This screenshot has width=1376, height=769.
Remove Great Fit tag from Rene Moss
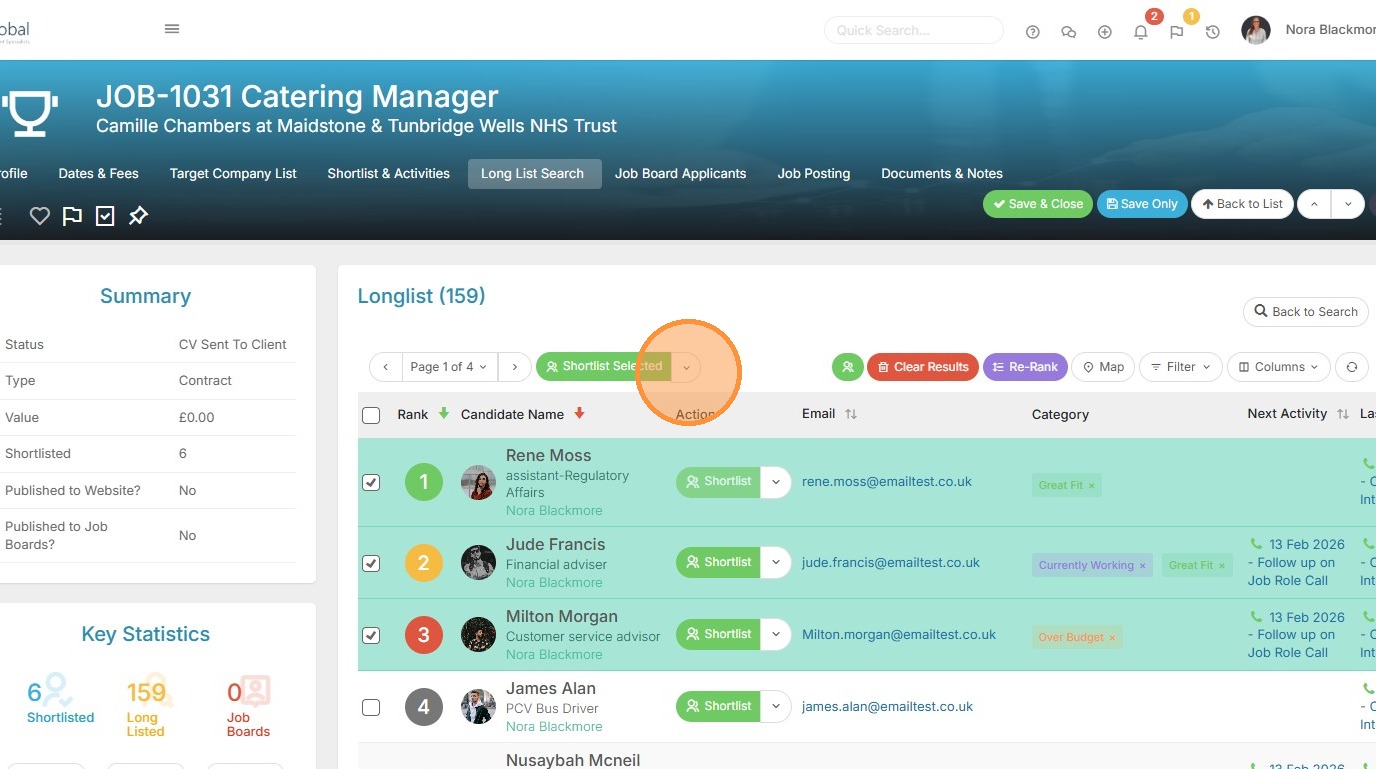coord(1092,486)
